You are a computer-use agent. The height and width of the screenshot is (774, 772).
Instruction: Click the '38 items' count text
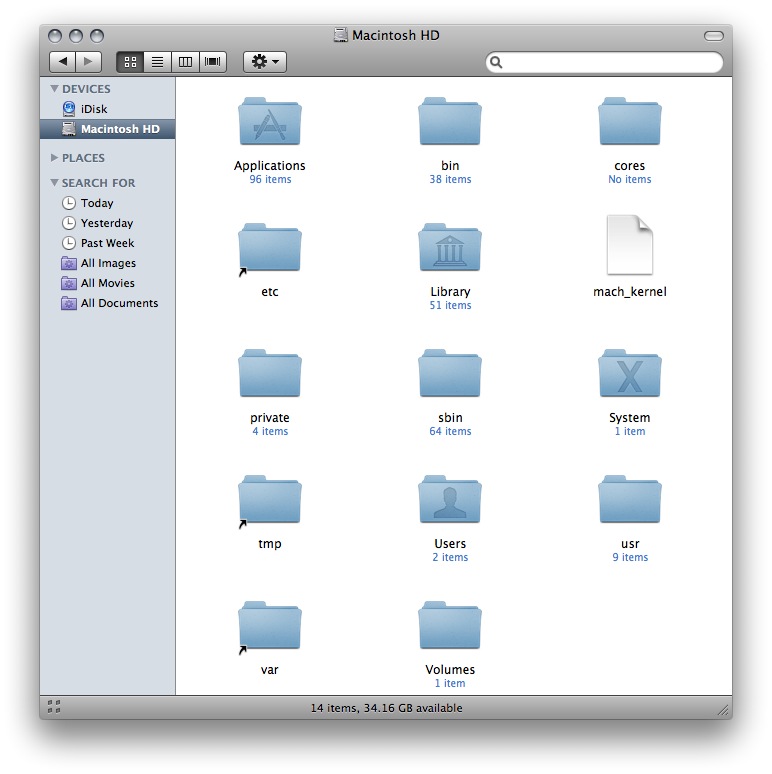(x=450, y=179)
